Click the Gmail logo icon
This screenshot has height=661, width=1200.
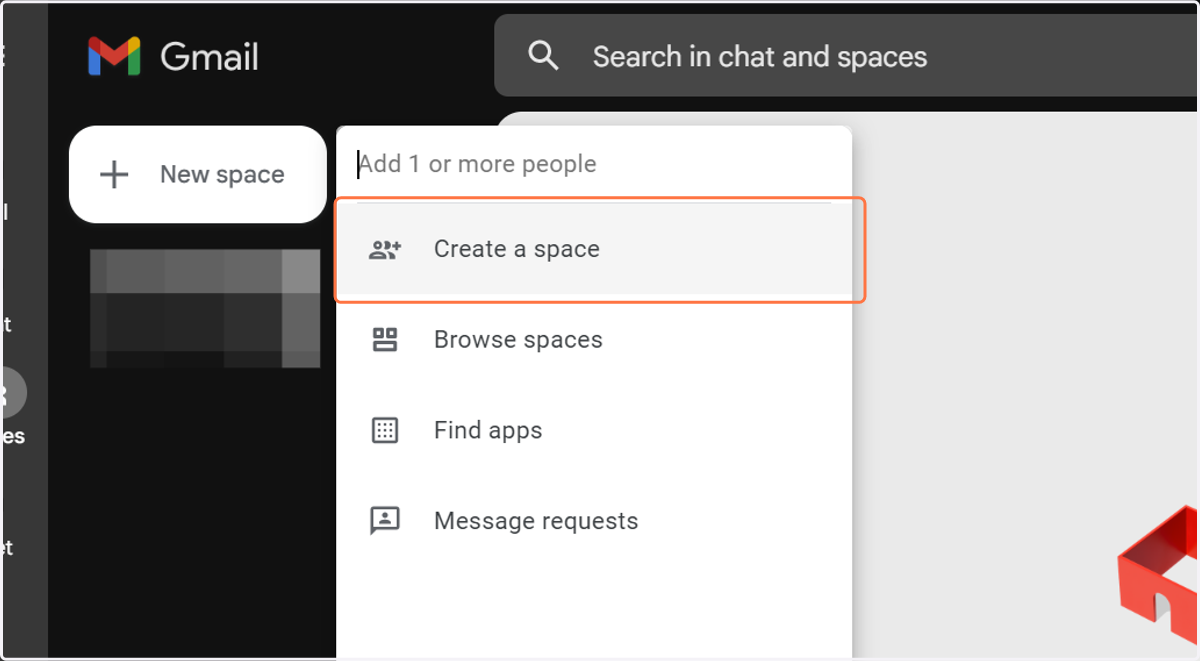click(x=114, y=57)
